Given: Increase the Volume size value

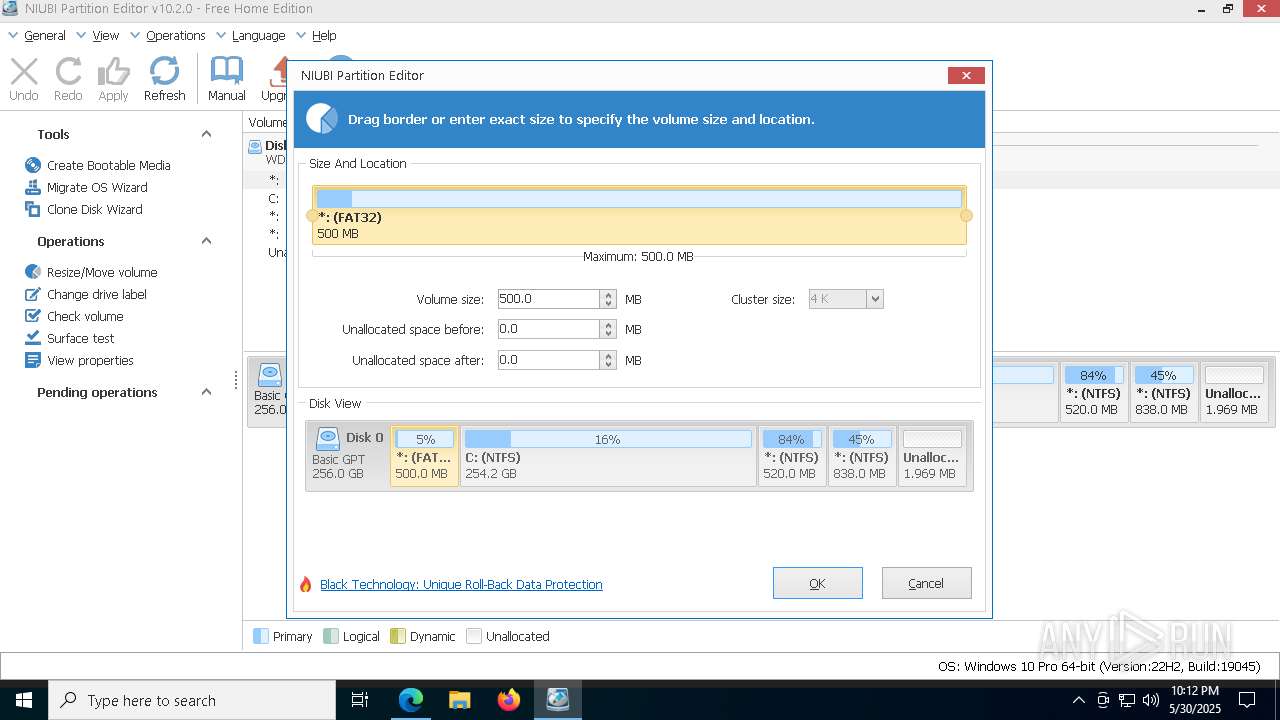Looking at the screenshot, I should [x=608, y=295].
